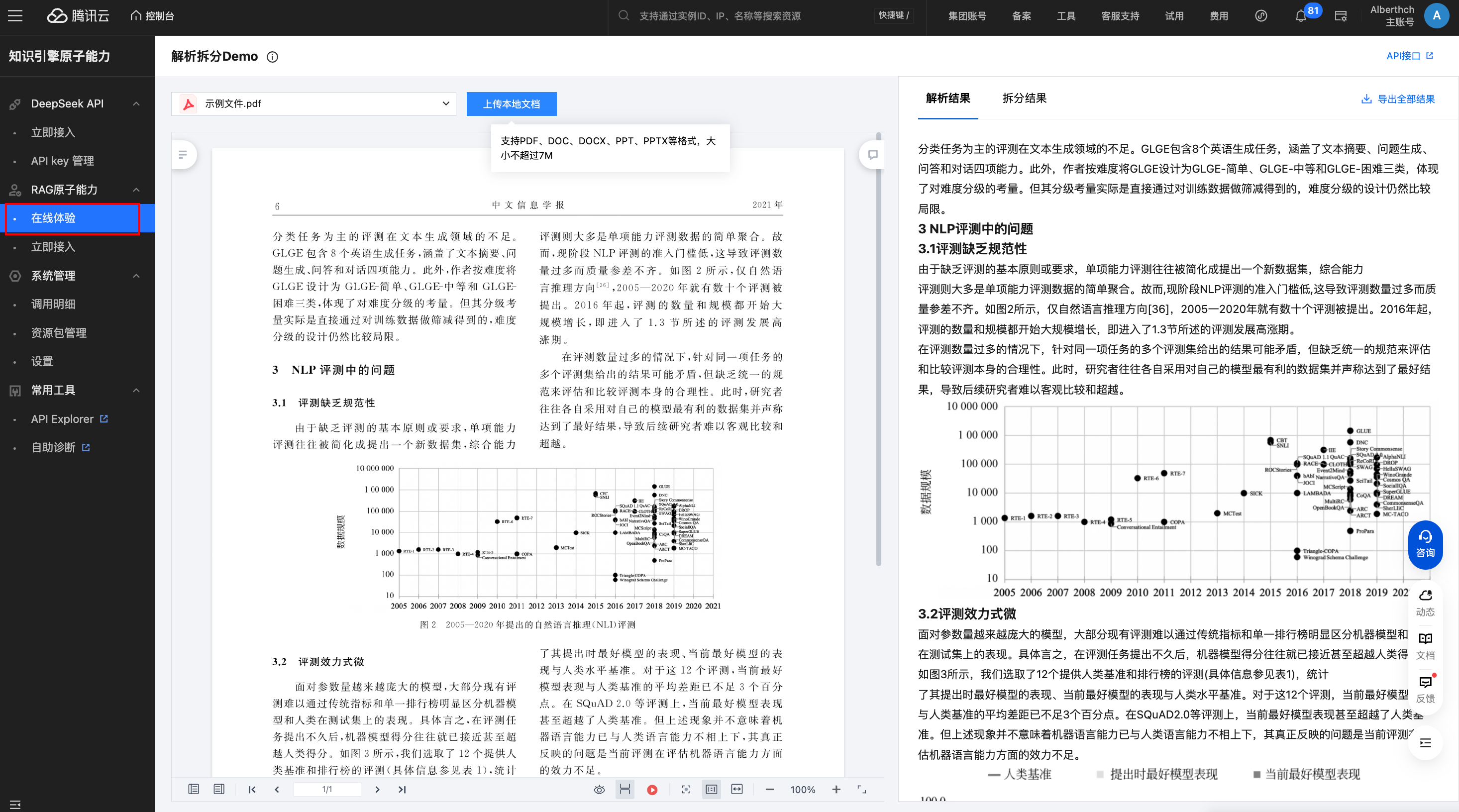The image size is (1459, 812).
Task: Open the 快捷键 shortcut hint
Action: [x=894, y=16]
